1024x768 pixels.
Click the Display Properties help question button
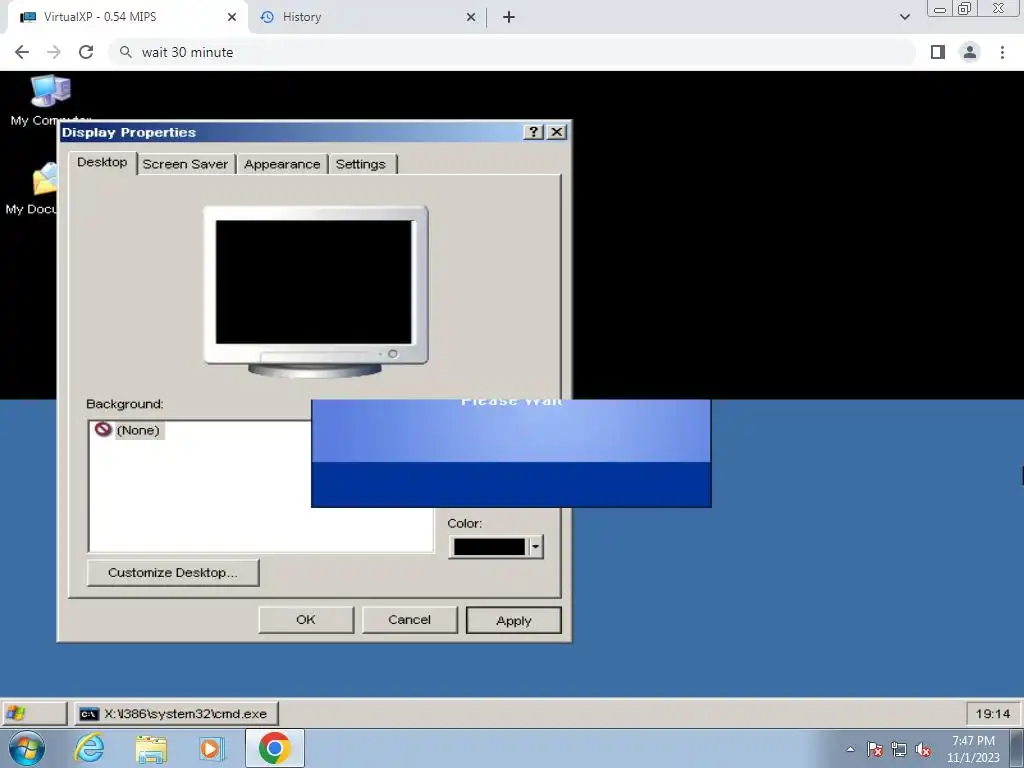534,132
